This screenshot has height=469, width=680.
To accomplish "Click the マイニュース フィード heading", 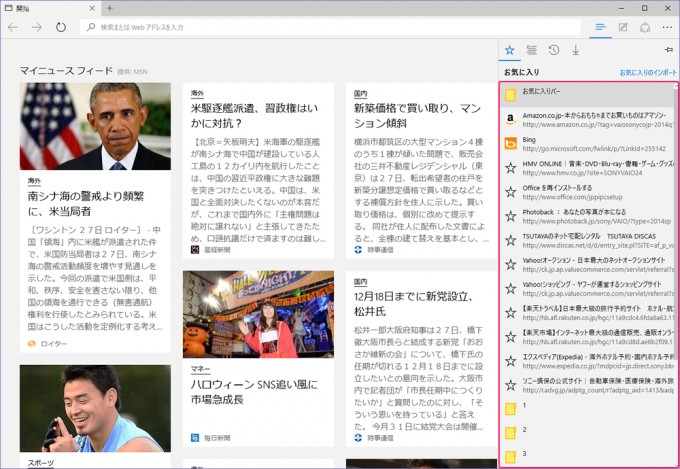I will [66, 71].
